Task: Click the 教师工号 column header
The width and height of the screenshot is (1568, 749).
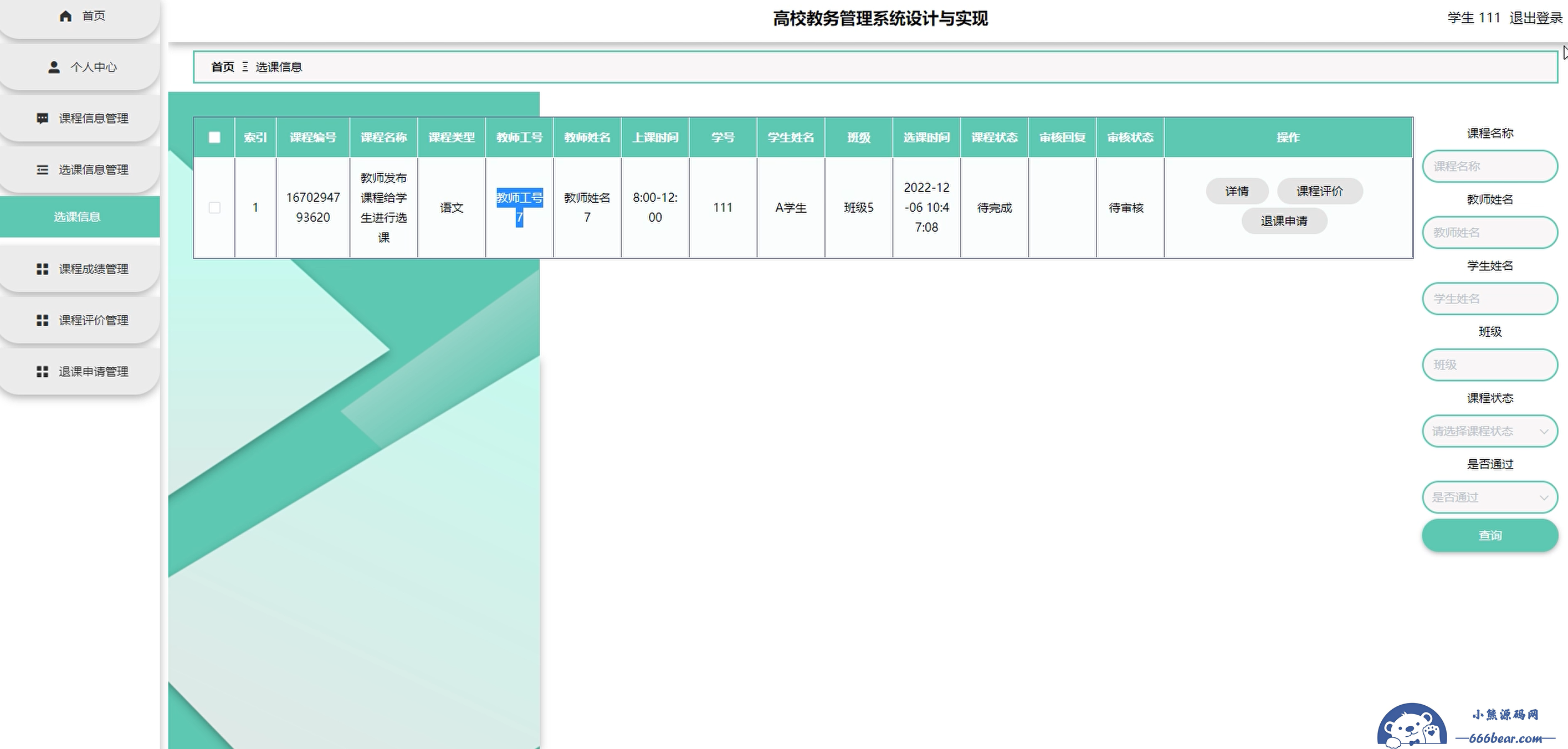Action: point(519,137)
